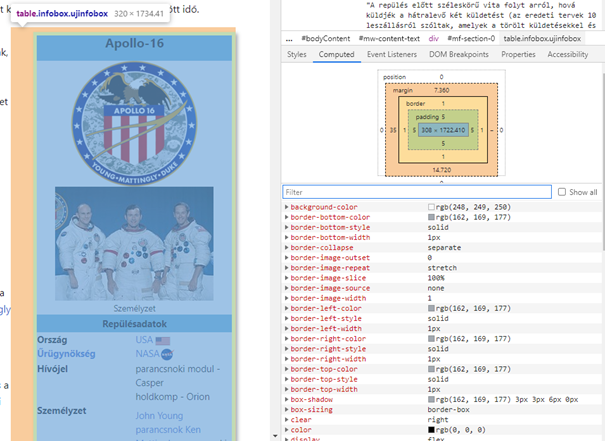Open the Apollo 16 crew photo
This screenshot has width=605, height=442.
(x=134, y=228)
